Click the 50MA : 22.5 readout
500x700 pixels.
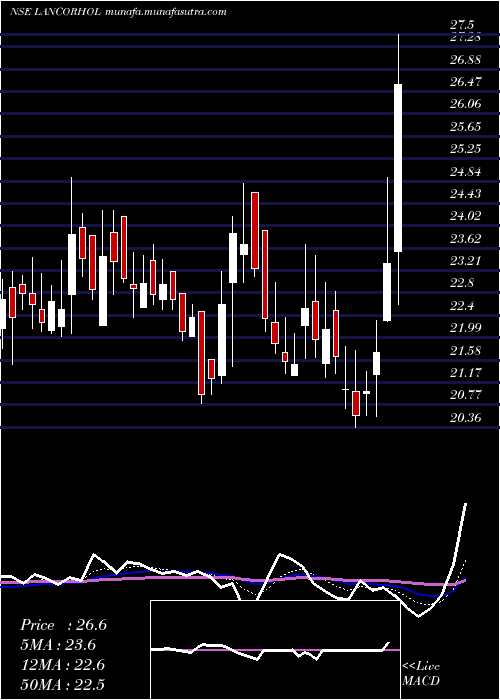(x=62, y=685)
